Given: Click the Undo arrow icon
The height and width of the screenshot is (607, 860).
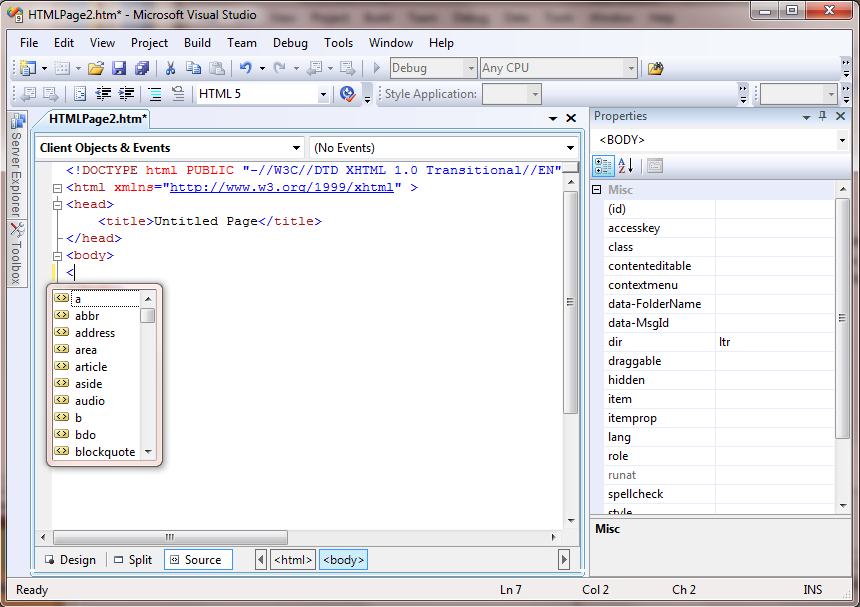Looking at the screenshot, I should tap(245, 68).
